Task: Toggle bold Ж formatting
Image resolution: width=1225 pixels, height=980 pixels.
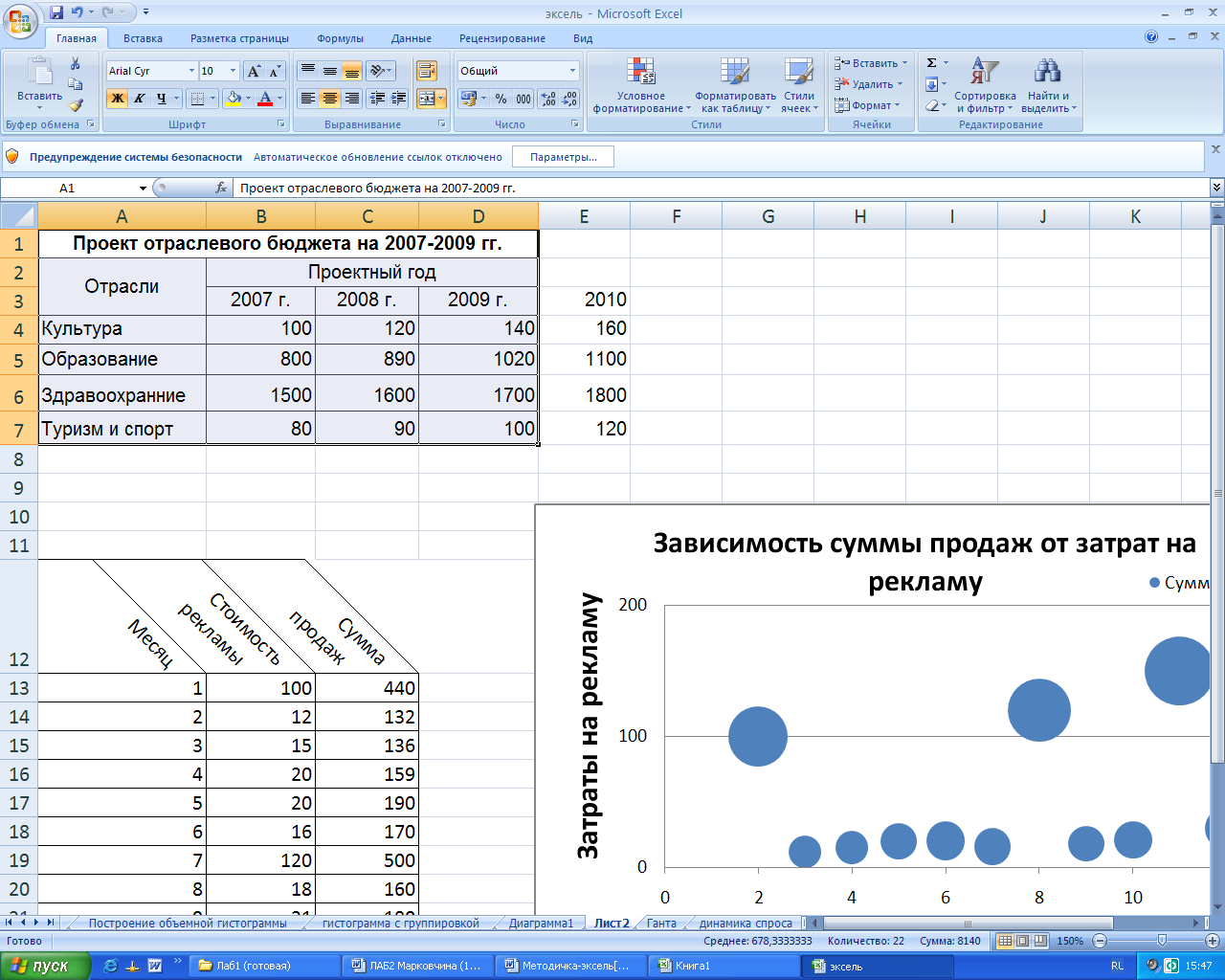Action: coord(117,98)
